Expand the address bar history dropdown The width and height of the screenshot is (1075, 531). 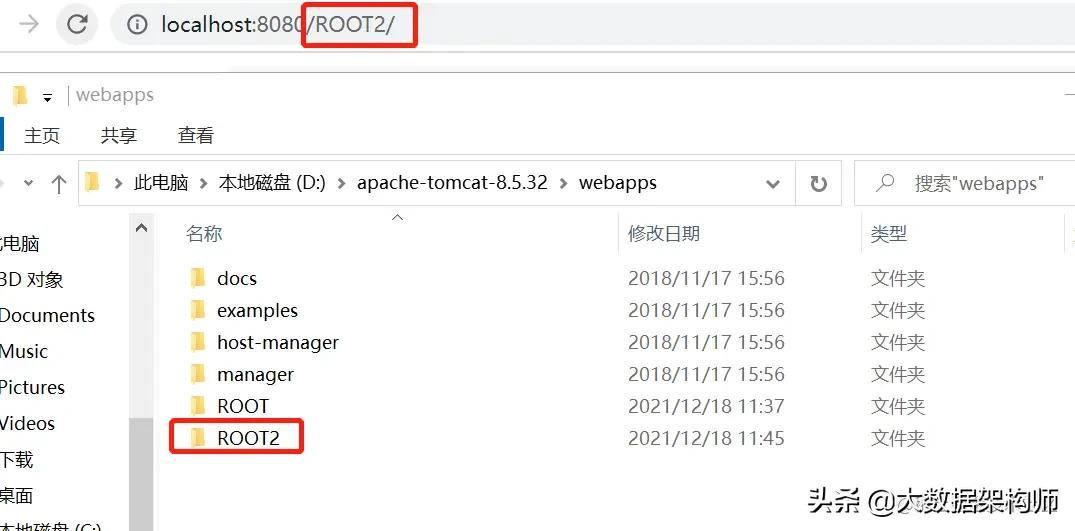coord(772,184)
